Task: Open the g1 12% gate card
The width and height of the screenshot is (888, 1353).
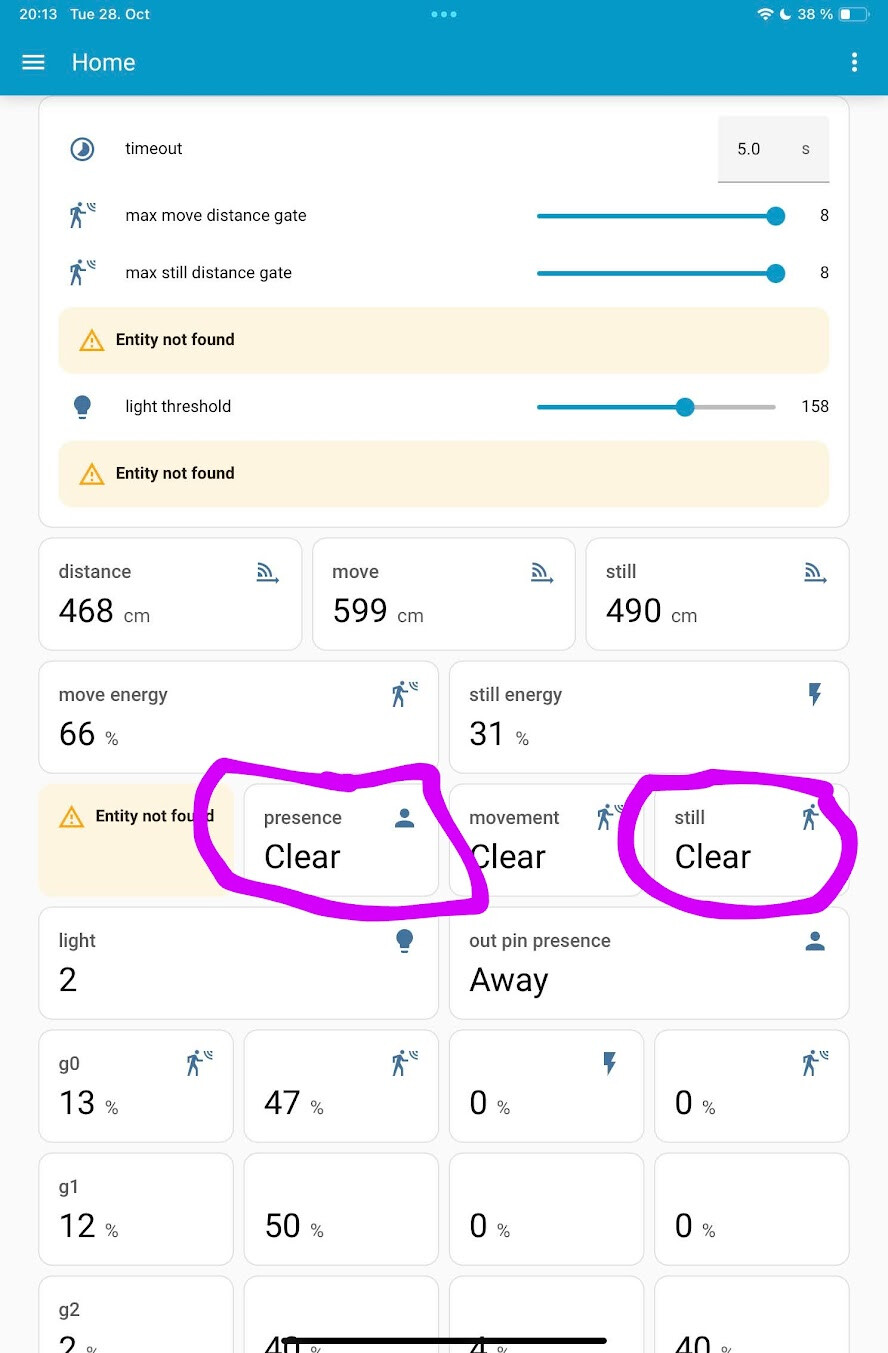Action: pos(135,1208)
